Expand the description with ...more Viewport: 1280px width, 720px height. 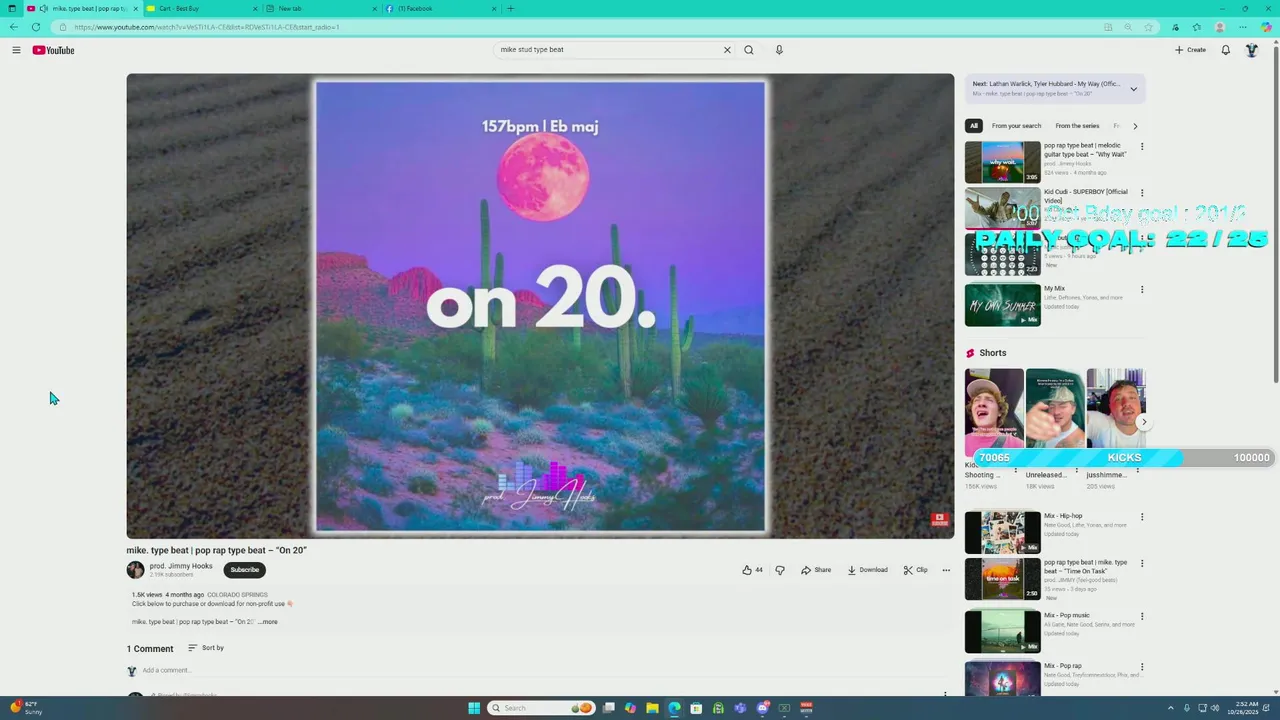coord(268,622)
